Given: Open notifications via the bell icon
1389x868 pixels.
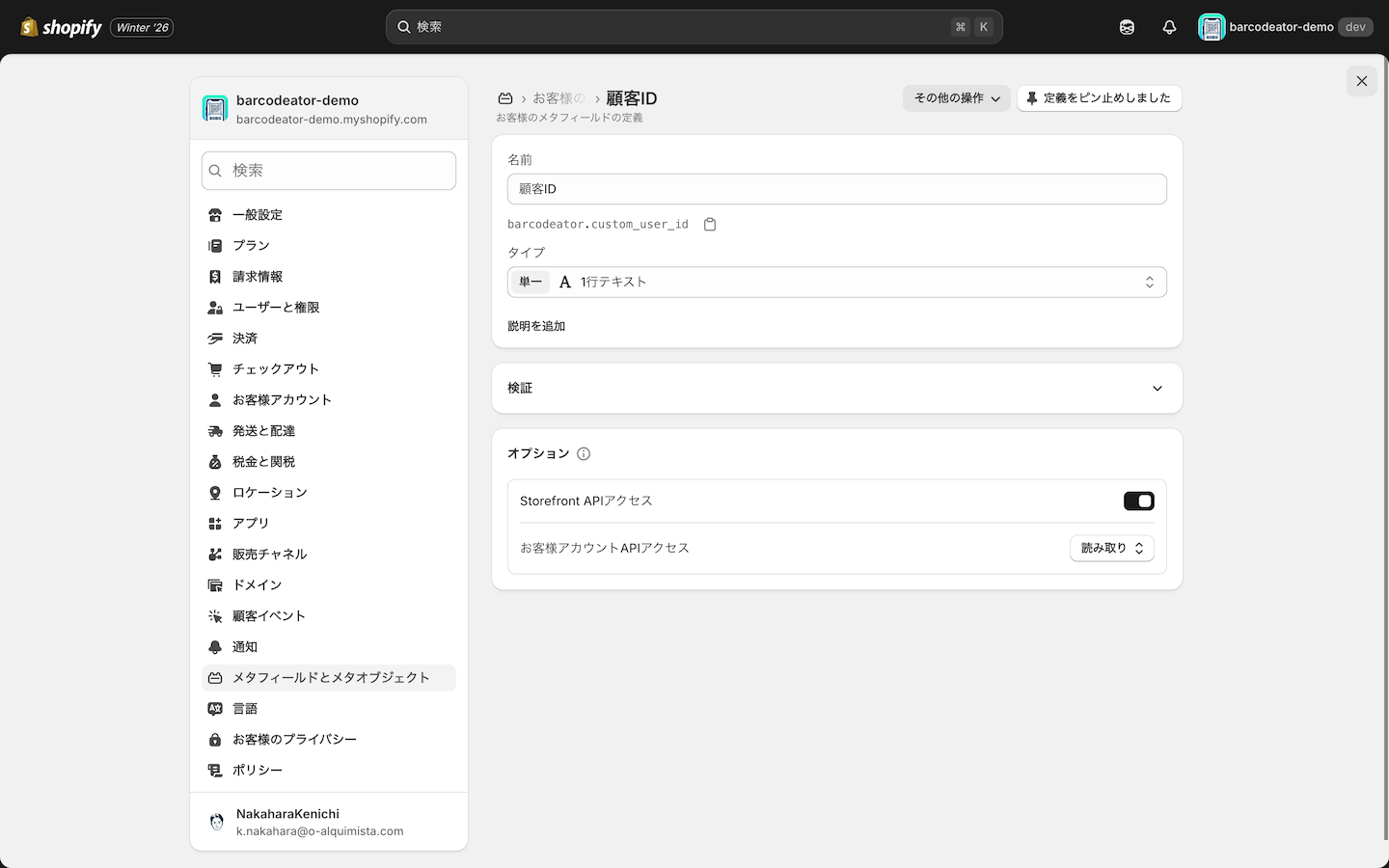Looking at the screenshot, I should (1169, 26).
